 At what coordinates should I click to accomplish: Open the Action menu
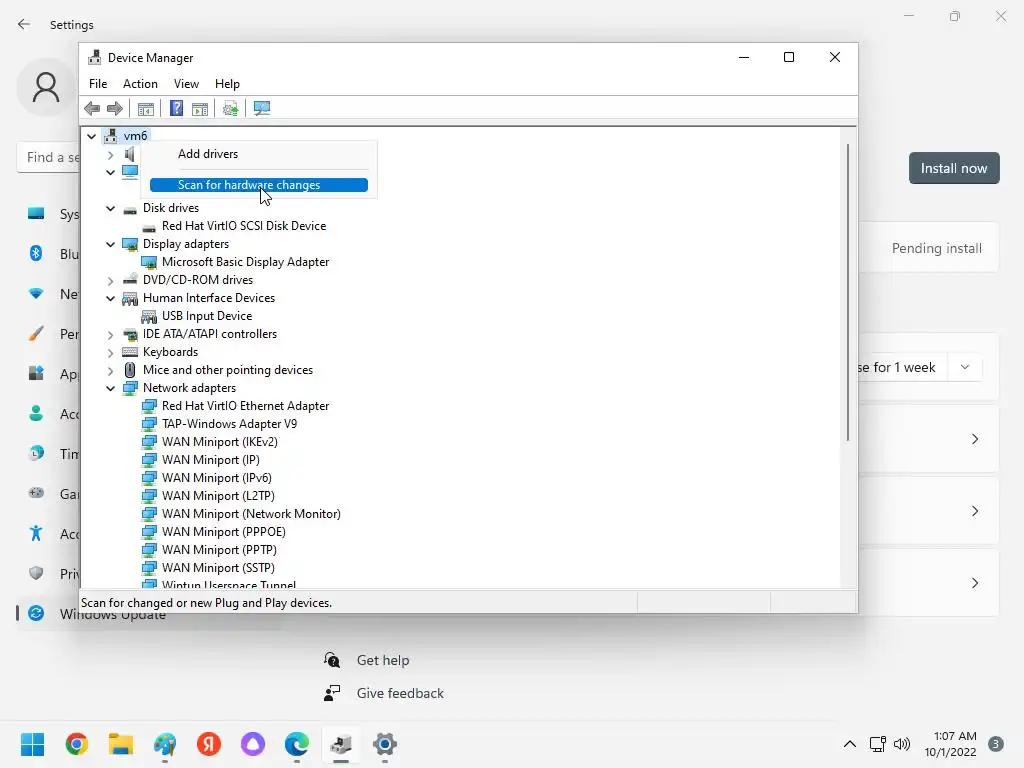(140, 84)
